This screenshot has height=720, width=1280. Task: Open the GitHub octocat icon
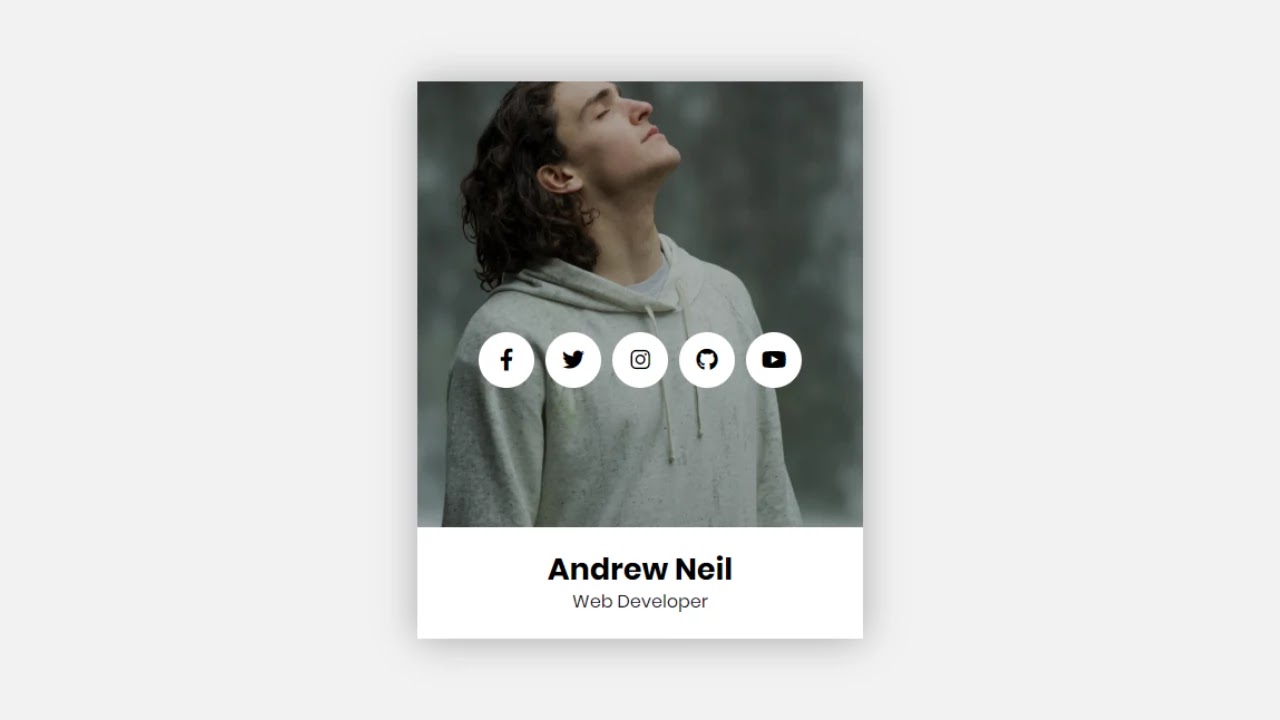click(x=707, y=360)
